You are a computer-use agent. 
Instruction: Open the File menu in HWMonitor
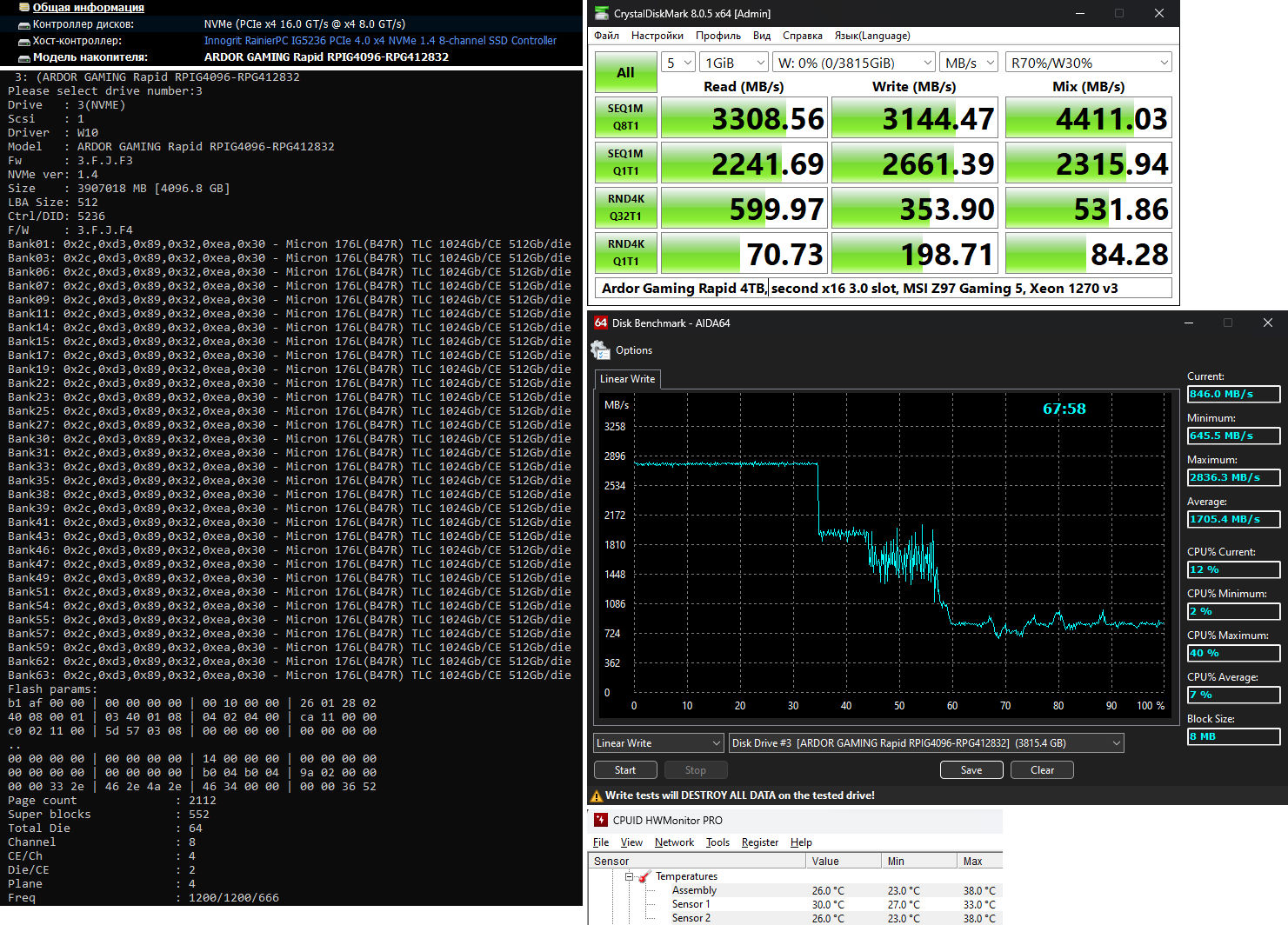[x=601, y=842]
